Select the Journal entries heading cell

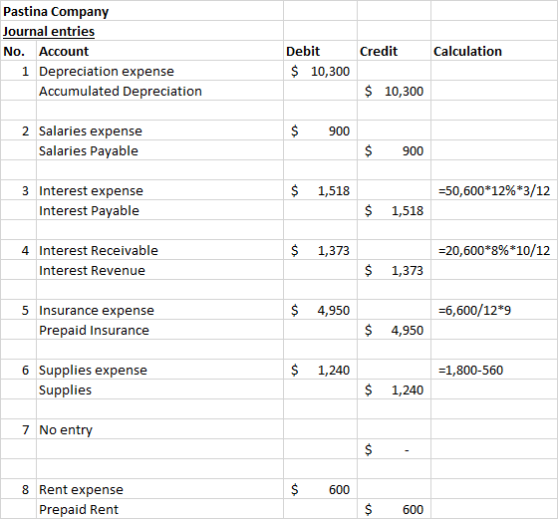pos(142,31)
